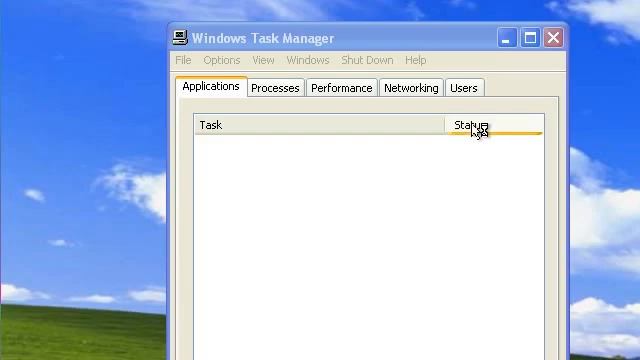Click the Windows Task Manager title text
This screenshot has height=360, width=640.
coord(263,38)
